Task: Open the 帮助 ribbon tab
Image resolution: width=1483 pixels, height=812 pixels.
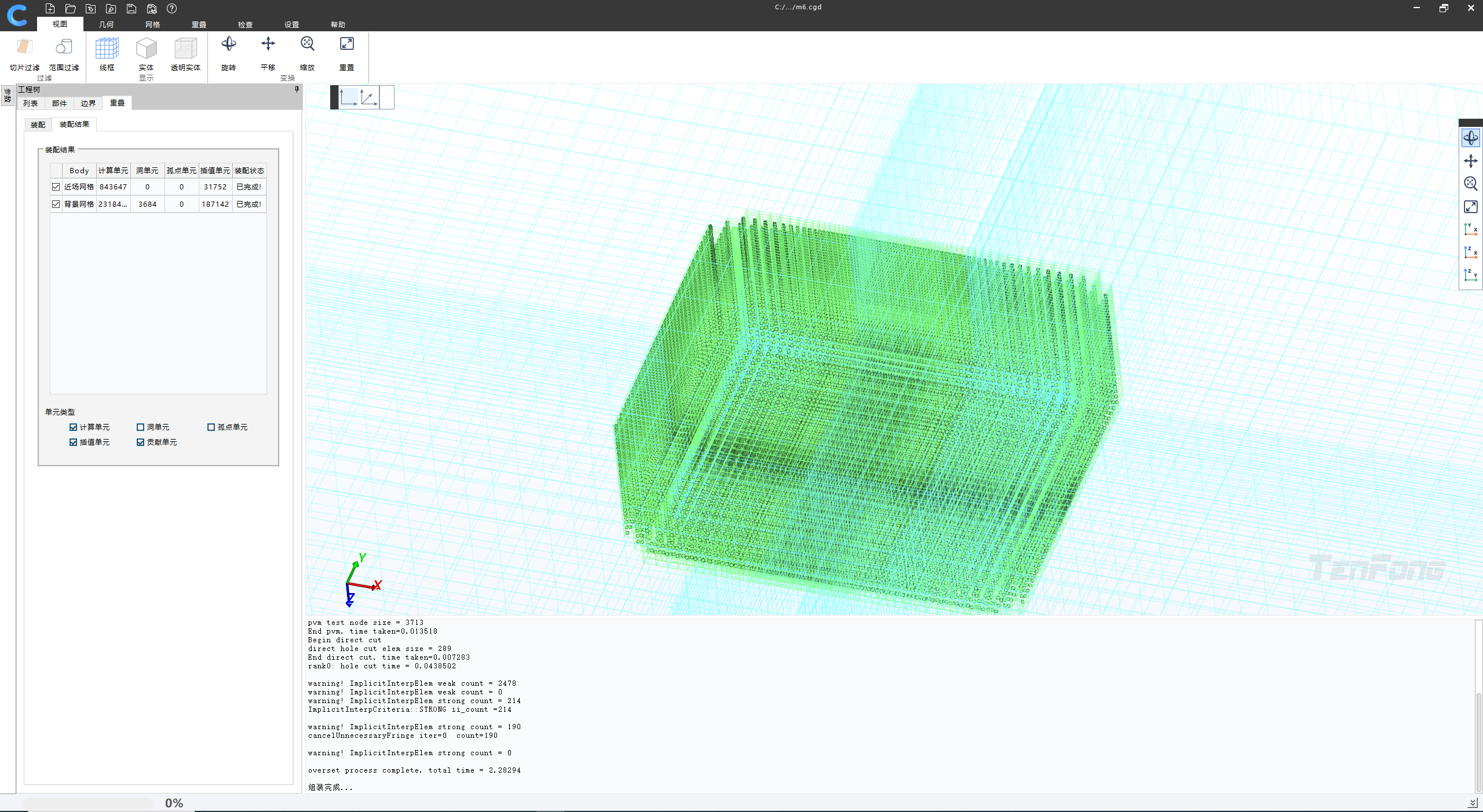Action: (338, 24)
